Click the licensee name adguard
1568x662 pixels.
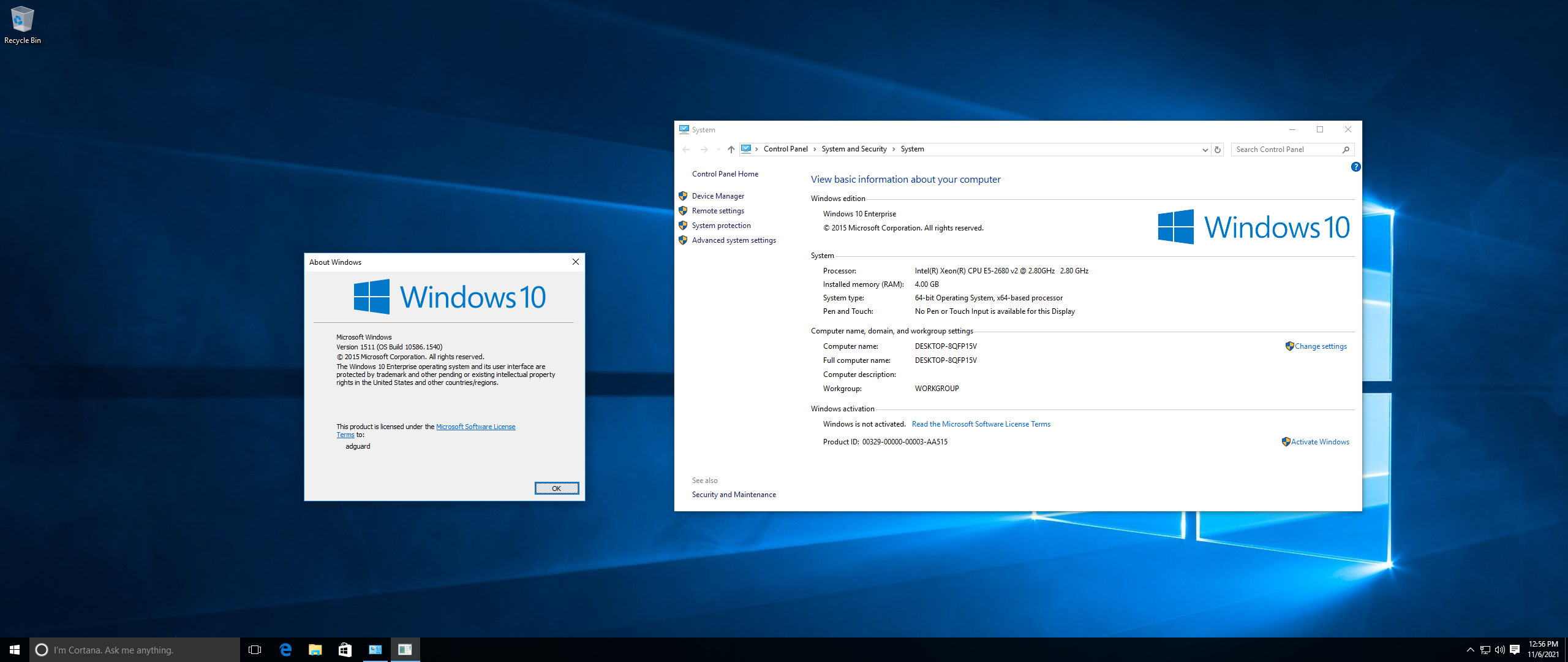(358, 446)
